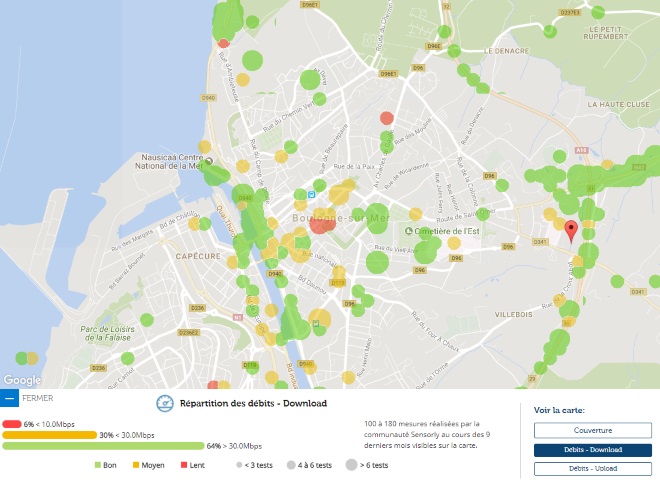
Task: Click the yellow Moyen legend swatch
Action: click(135, 466)
